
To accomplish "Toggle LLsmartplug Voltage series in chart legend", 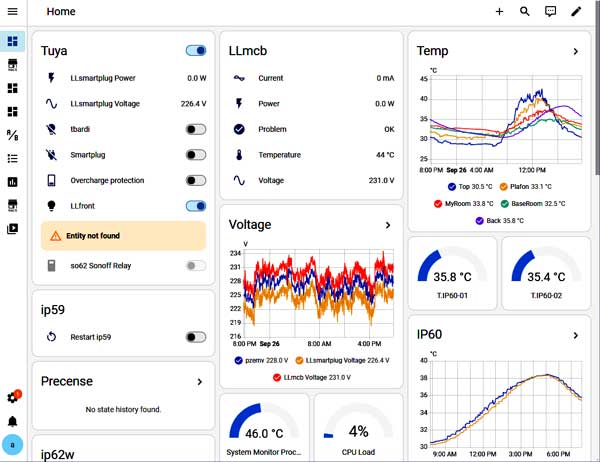I will tap(342, 360).
